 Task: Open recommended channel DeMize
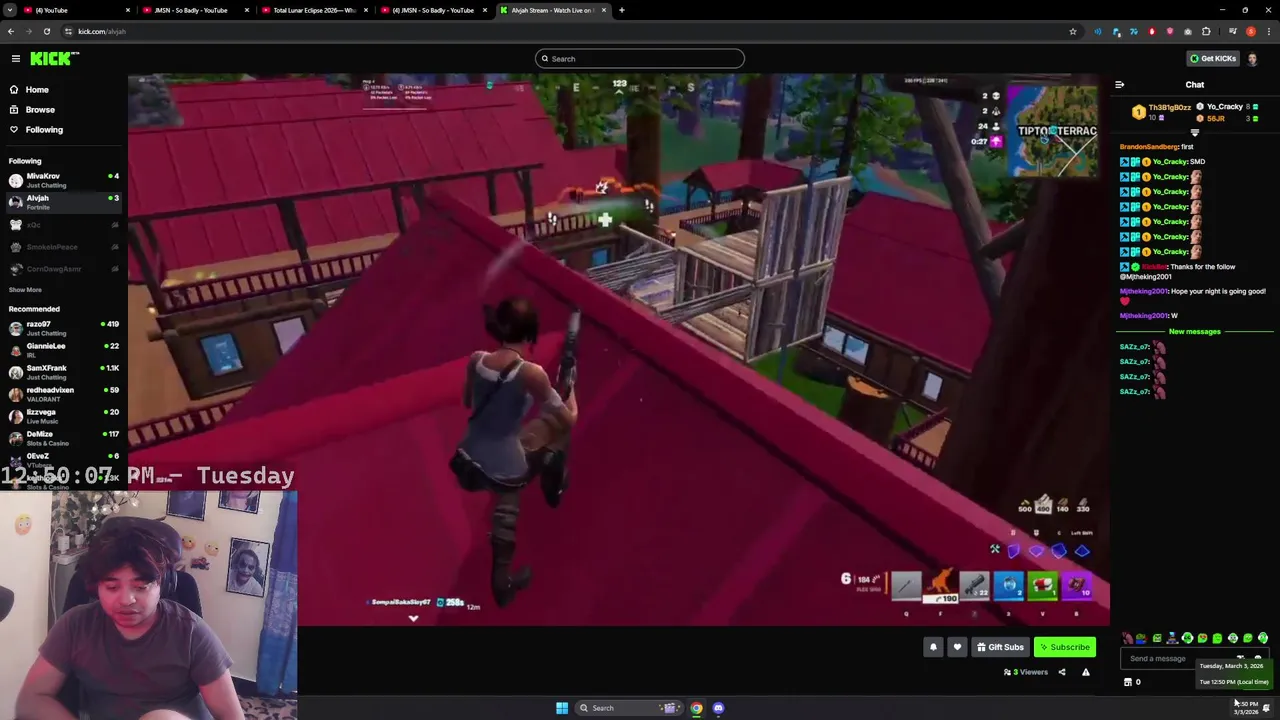[62, 438]
